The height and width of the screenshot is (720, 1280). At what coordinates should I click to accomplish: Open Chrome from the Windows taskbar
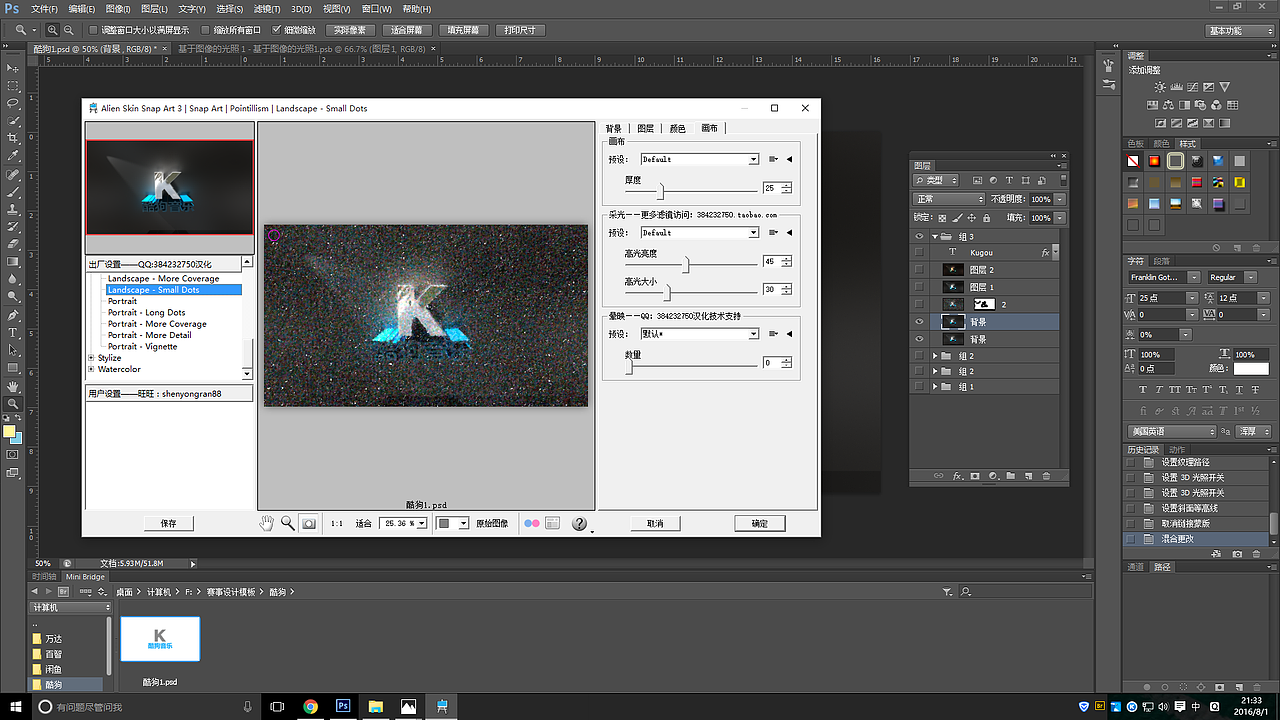point(310,706)
